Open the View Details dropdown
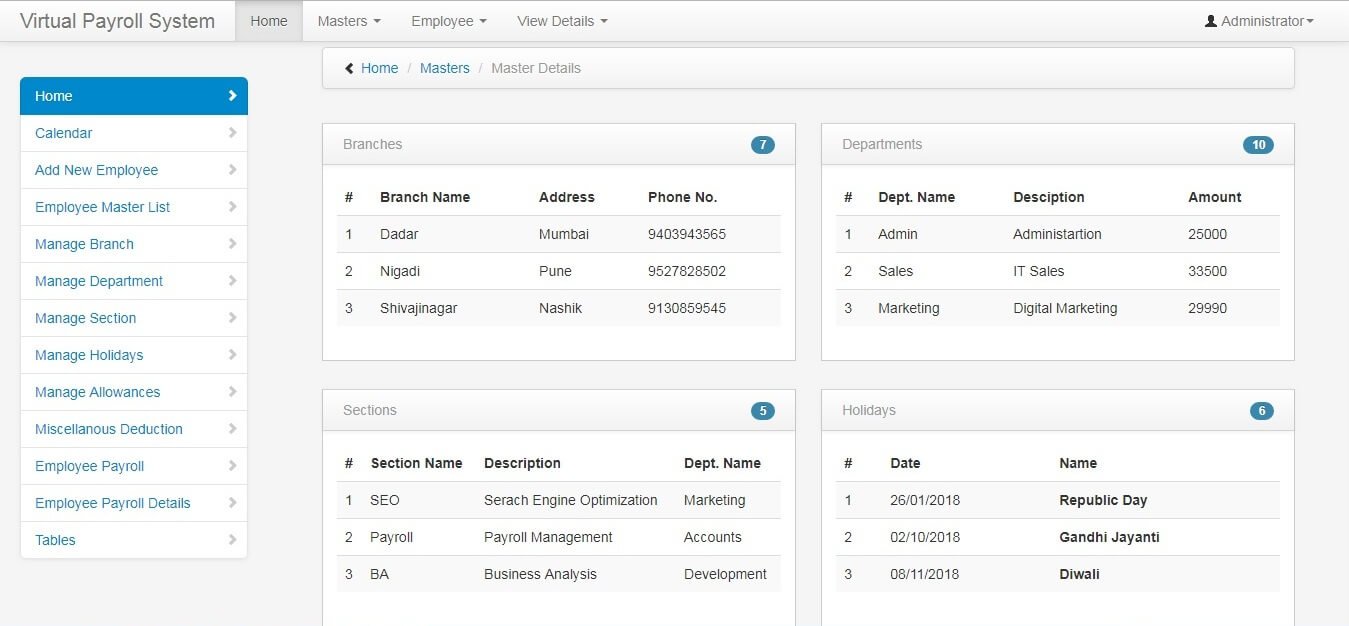The image size is (1349, 626). [561, 21]
